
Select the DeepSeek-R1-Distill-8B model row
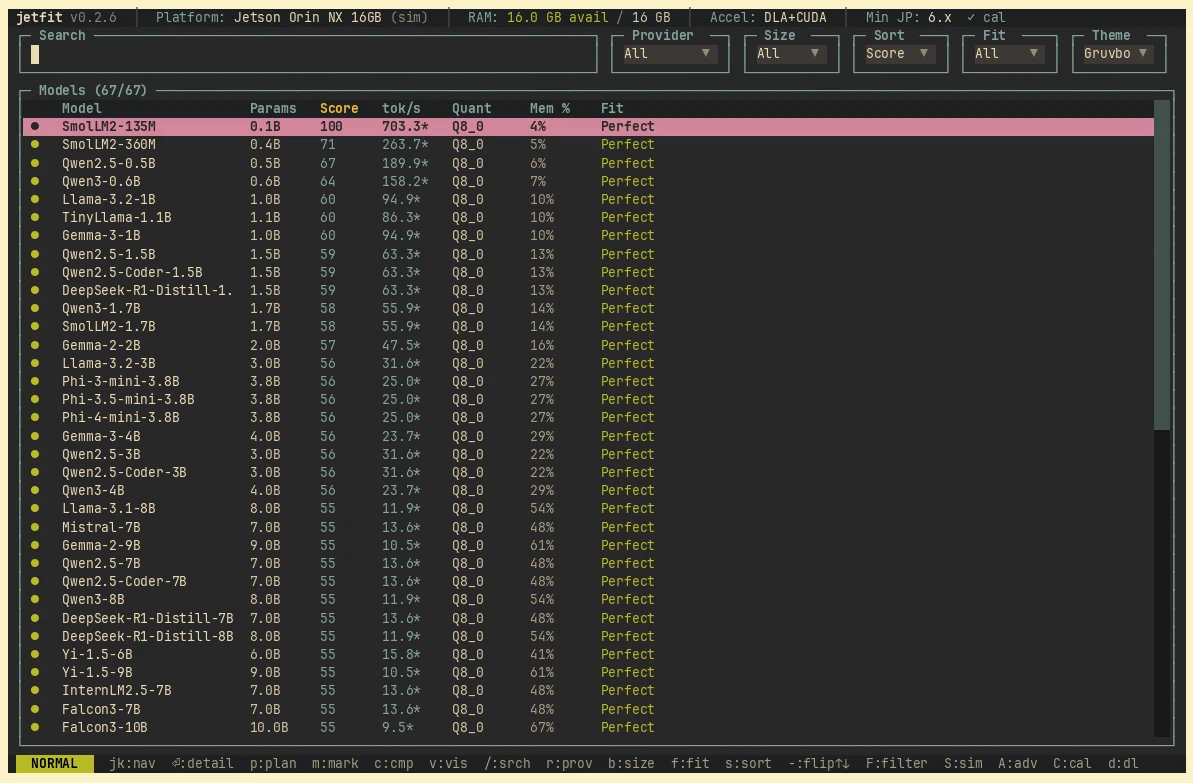click(588, 636)
